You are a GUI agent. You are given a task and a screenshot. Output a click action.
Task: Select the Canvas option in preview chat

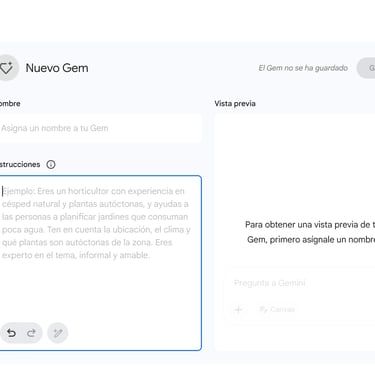point(277,310)
